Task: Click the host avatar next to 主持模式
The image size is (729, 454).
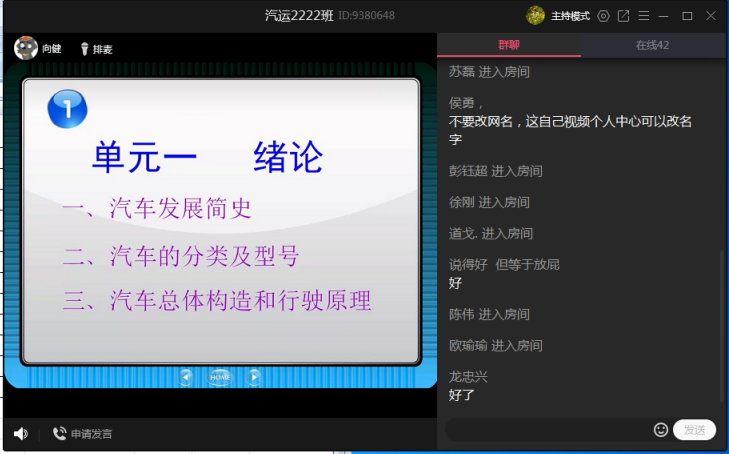Action: (x=535, y=15)
